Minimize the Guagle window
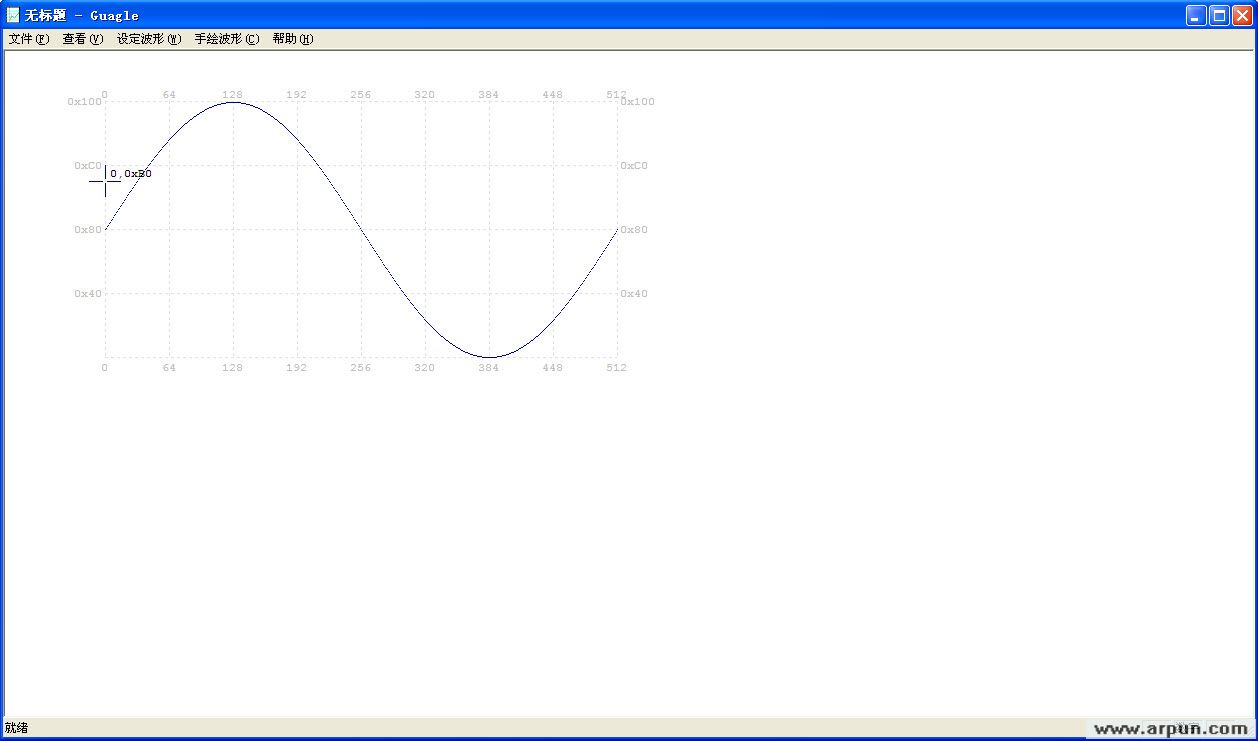 click(x=1196, y=15)
